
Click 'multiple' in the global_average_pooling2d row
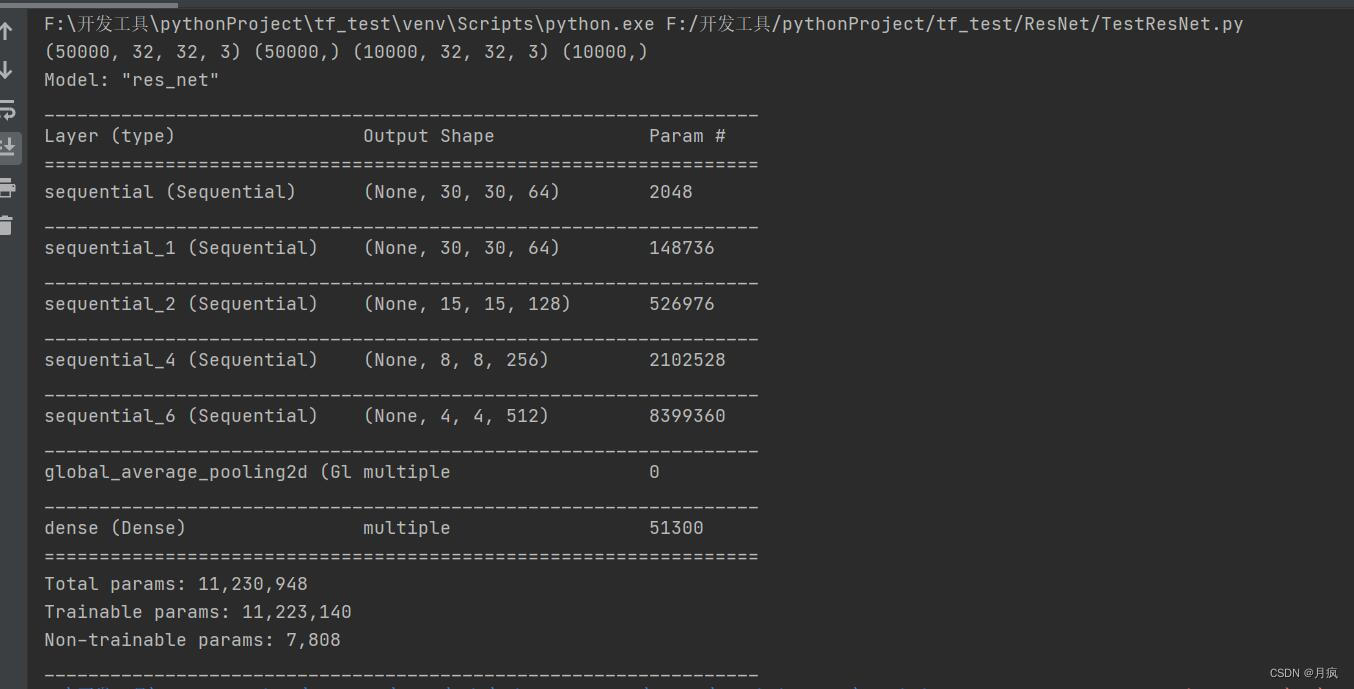click(x=406, y=472)
